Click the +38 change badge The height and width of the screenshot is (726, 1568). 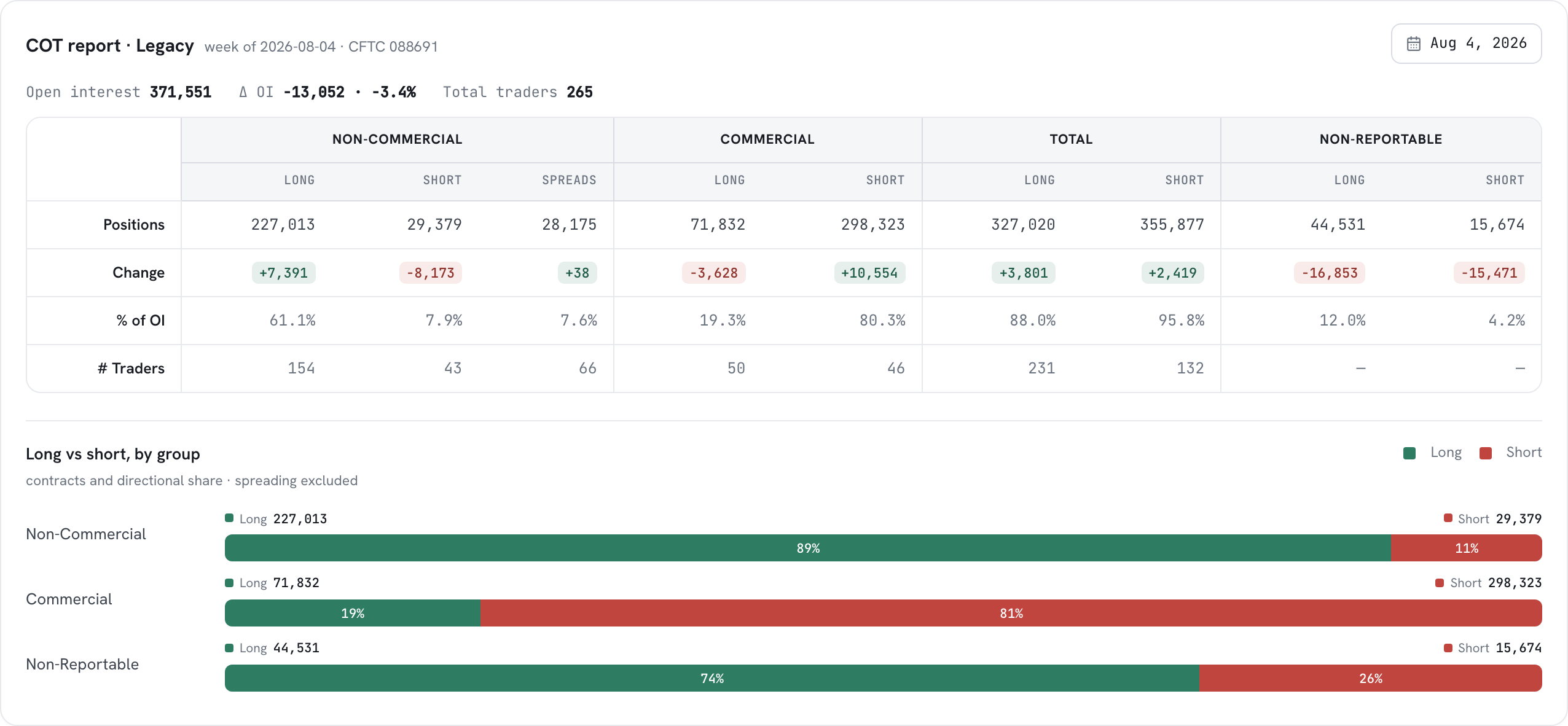578,273
